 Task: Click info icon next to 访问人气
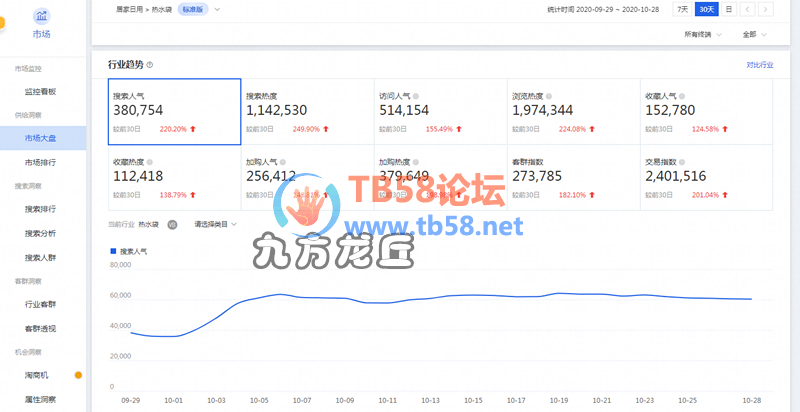[x=416, y=96]
